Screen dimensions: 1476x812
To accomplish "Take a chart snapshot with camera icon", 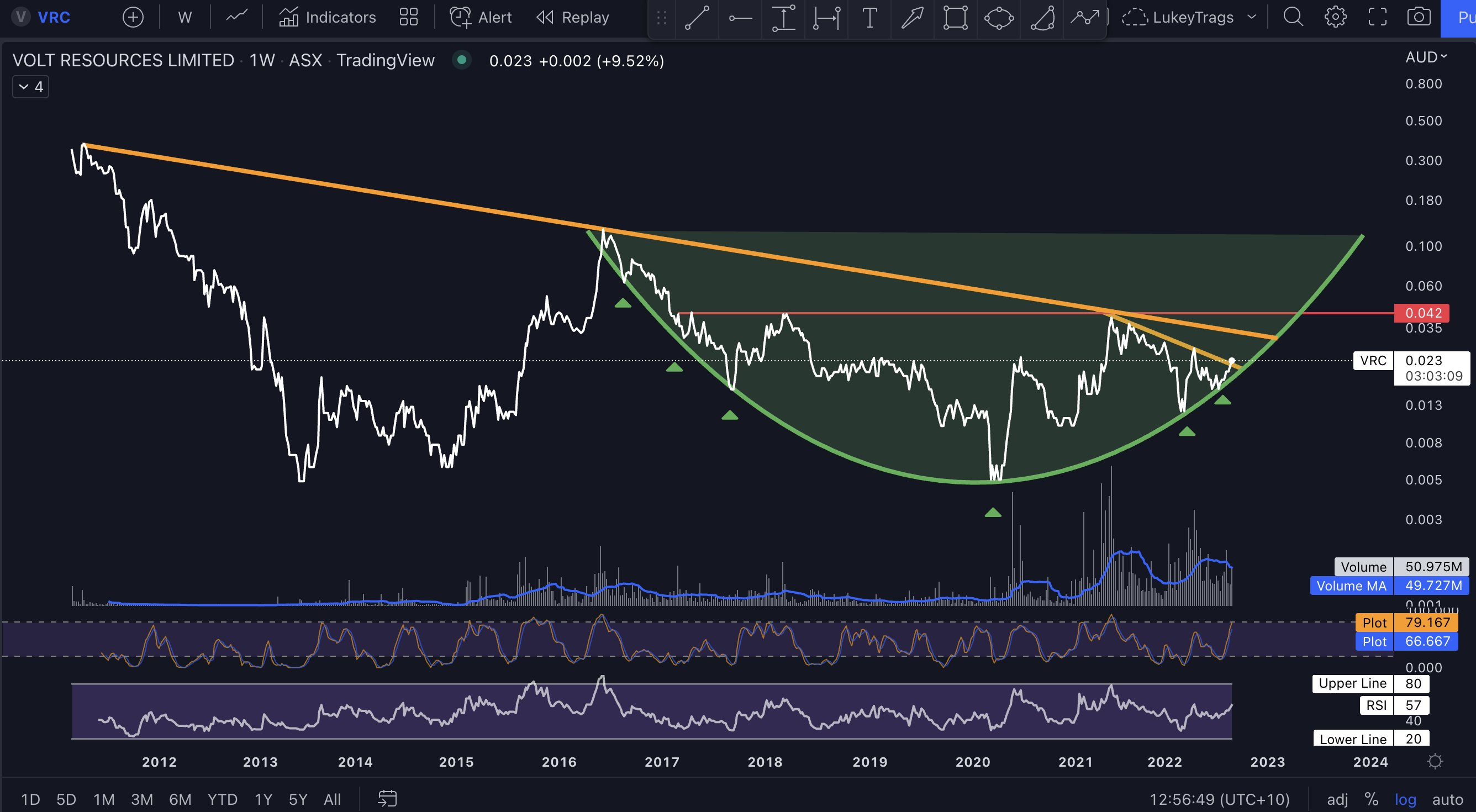I will point(1418,17).
